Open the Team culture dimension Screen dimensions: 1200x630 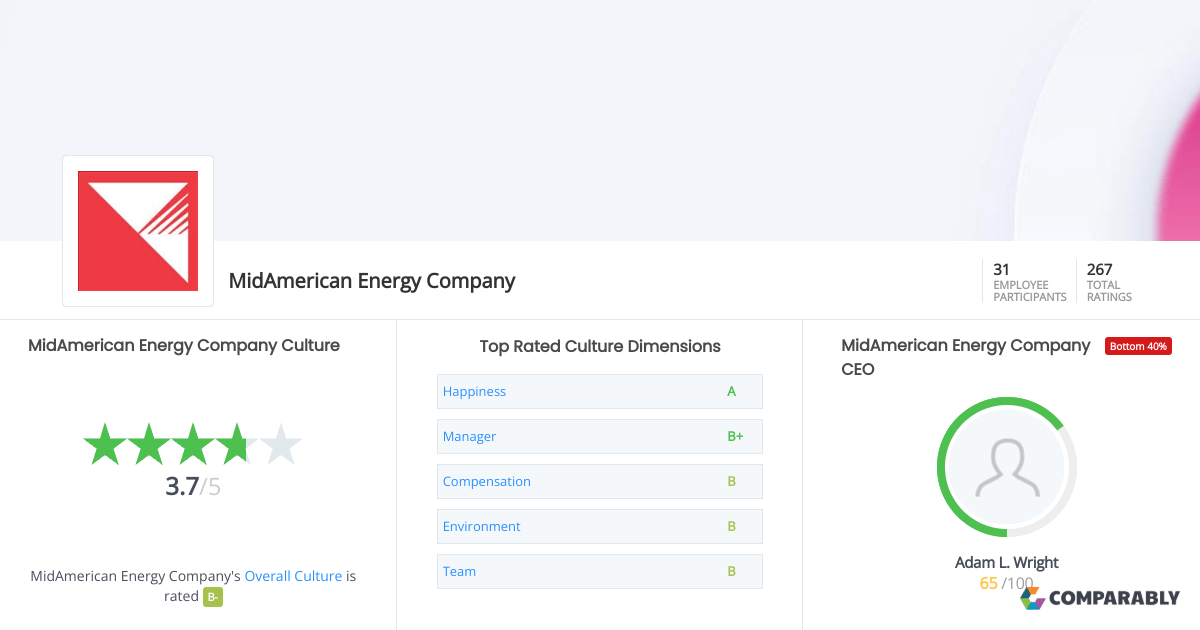(600, 571)
